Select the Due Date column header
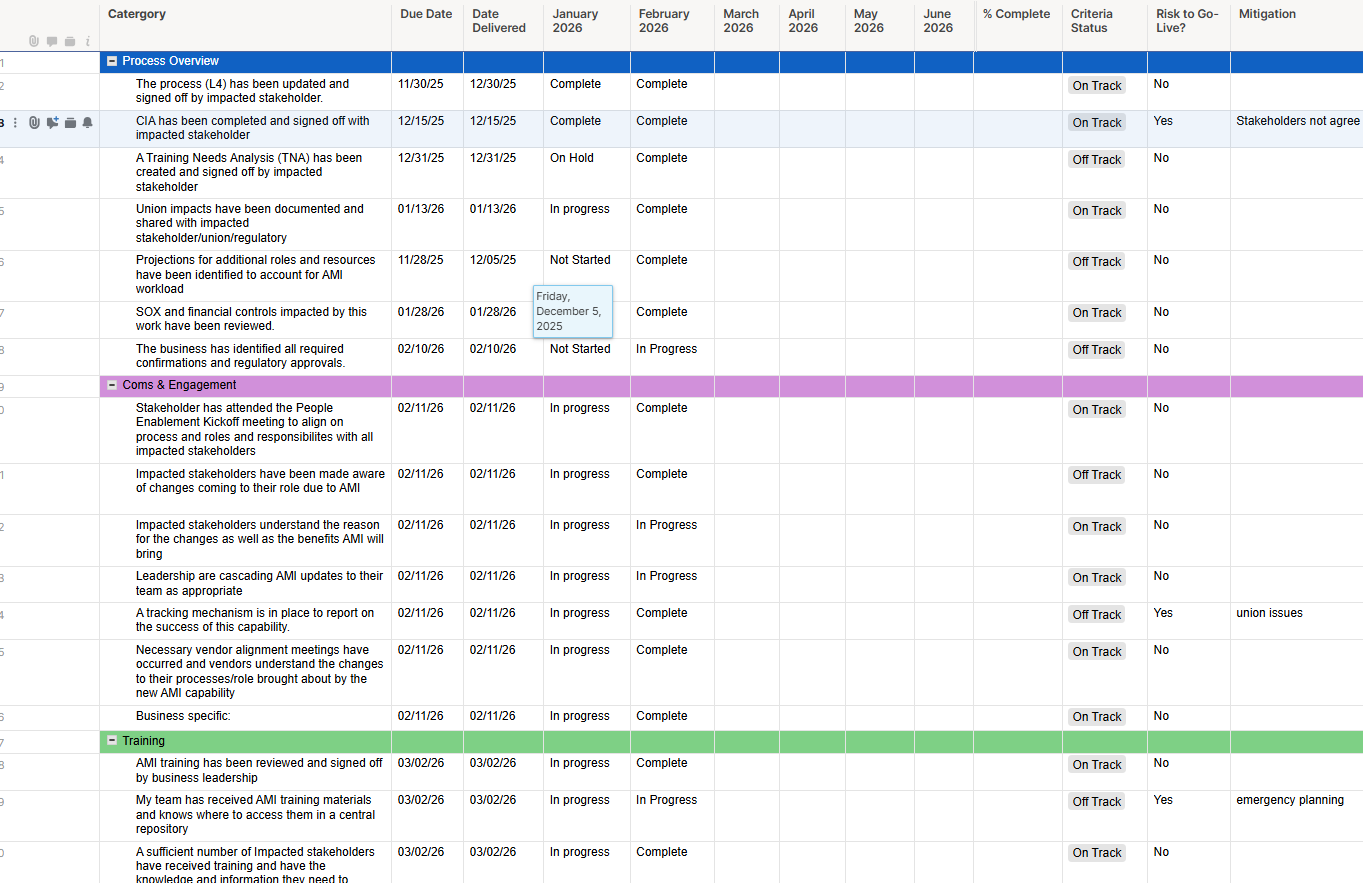 tap(427, 25)
